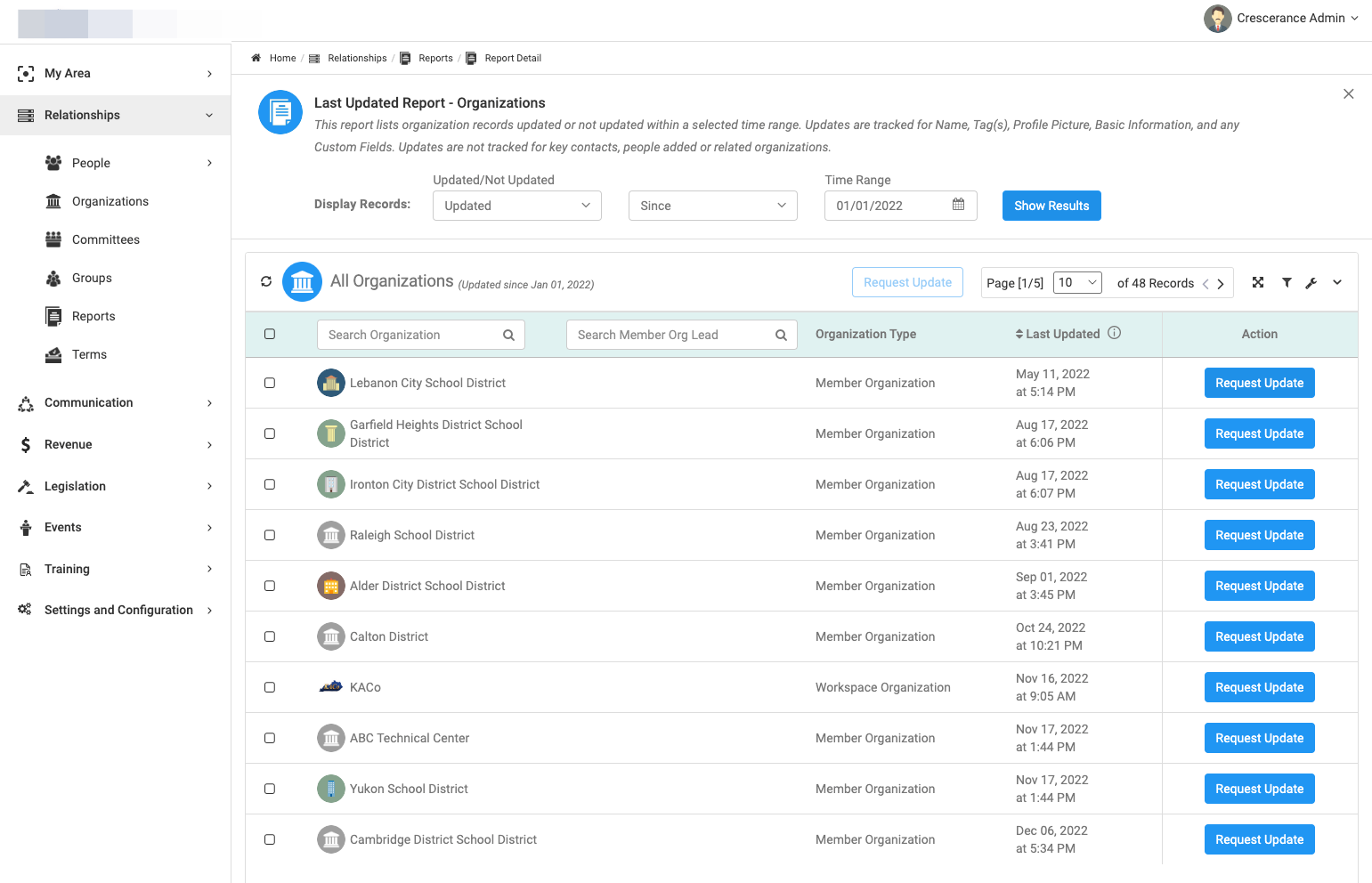
Task: Sort by the Last Updated column header
Action: [1058, 334]
